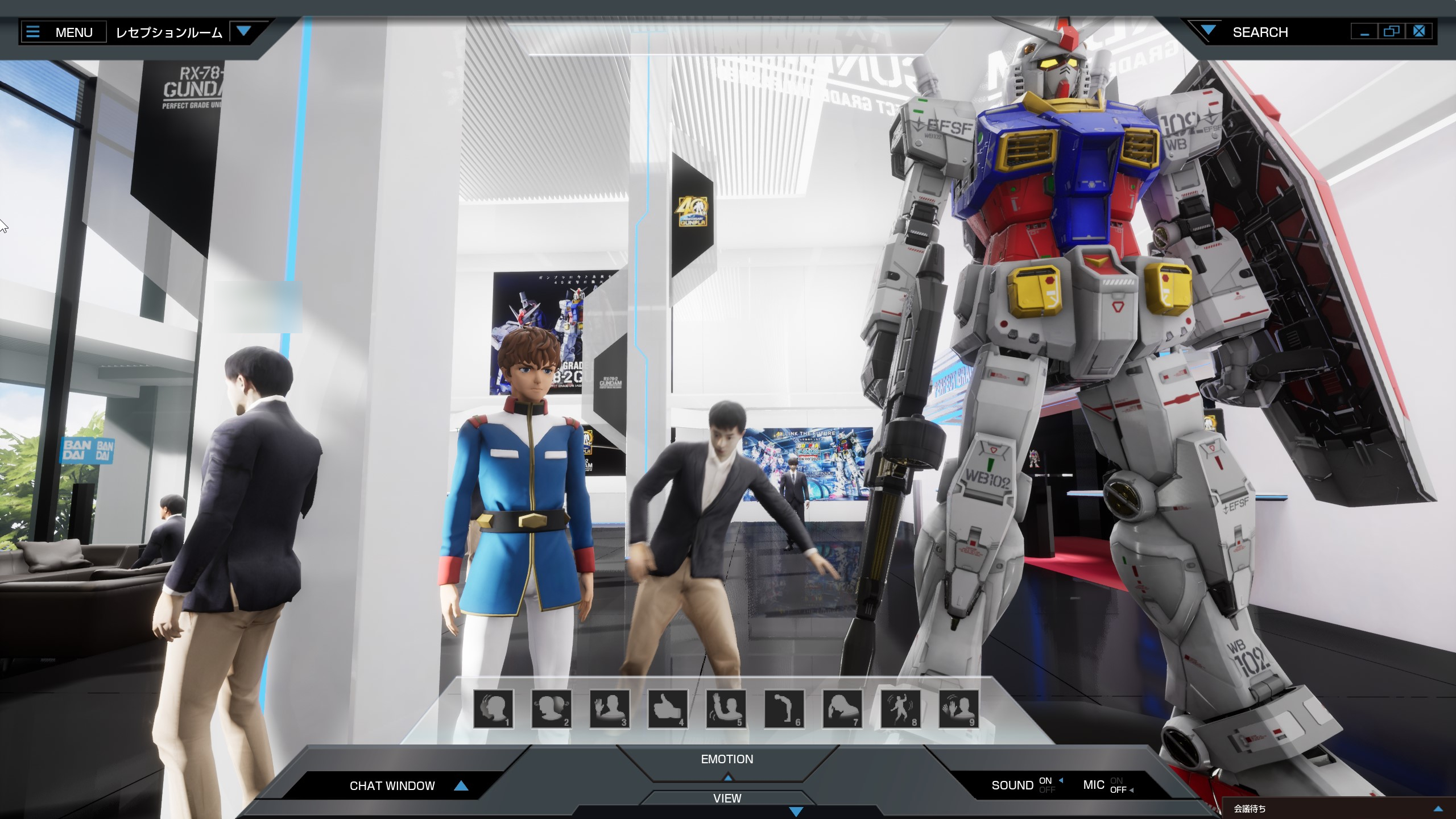This screenshot has height=819, width=1456.
Task: Give a thumbs up with emote 4
Action: pyautogui.click(x=668, y=709)
